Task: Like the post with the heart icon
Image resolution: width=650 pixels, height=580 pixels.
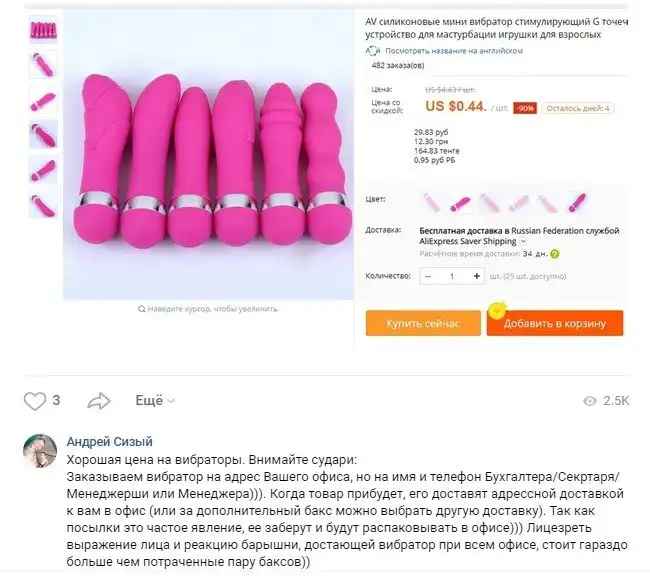Action: (x=35, y=401)
